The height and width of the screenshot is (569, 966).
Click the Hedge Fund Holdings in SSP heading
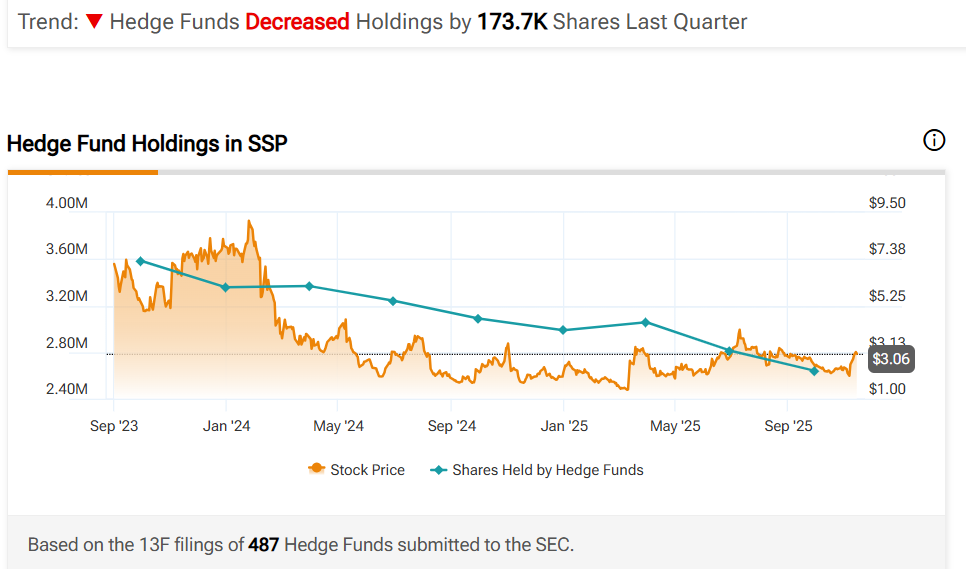147,143
